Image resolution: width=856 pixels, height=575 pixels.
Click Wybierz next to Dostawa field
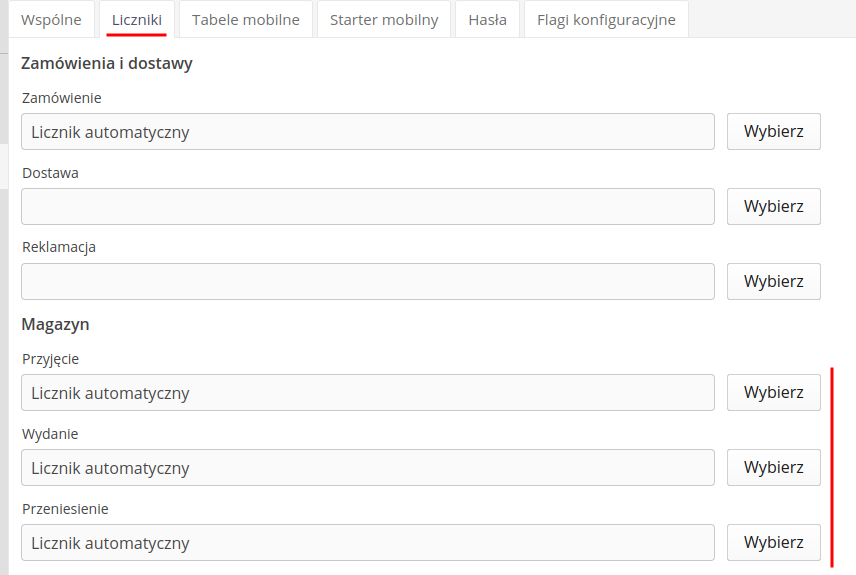pos(773,207)
